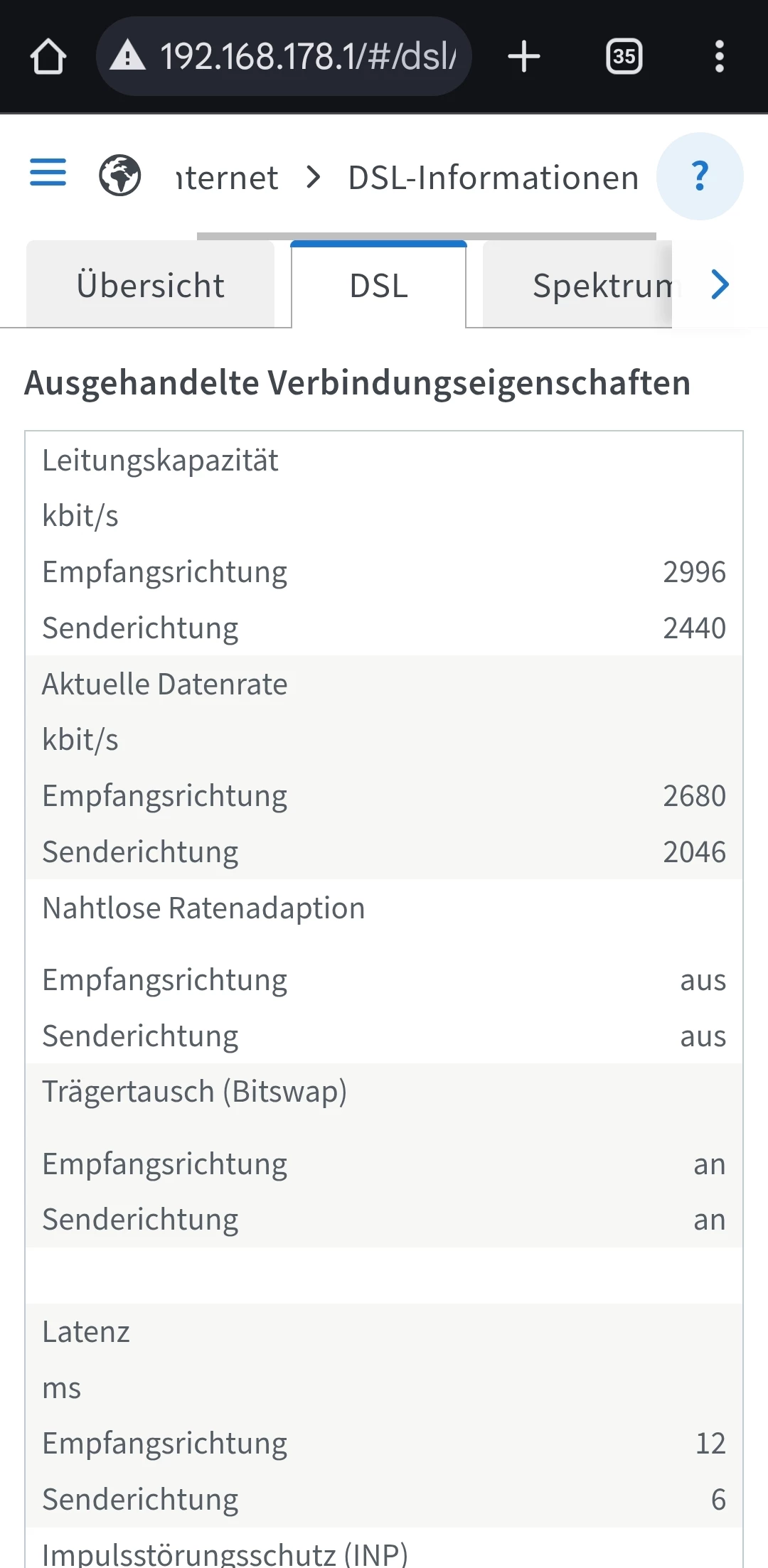Open the browser three-dot menu
768x1568 pixels.
point(720,57)
